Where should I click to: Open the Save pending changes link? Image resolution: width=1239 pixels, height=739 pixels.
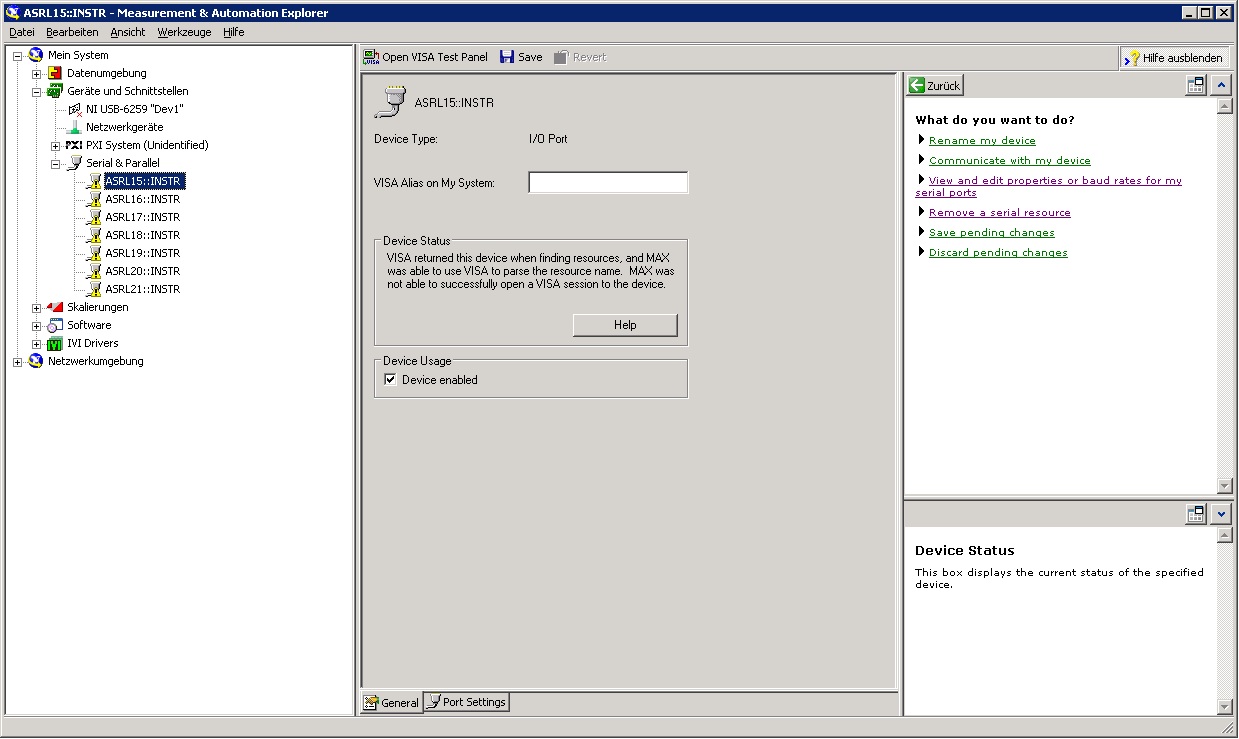(992, 233)
